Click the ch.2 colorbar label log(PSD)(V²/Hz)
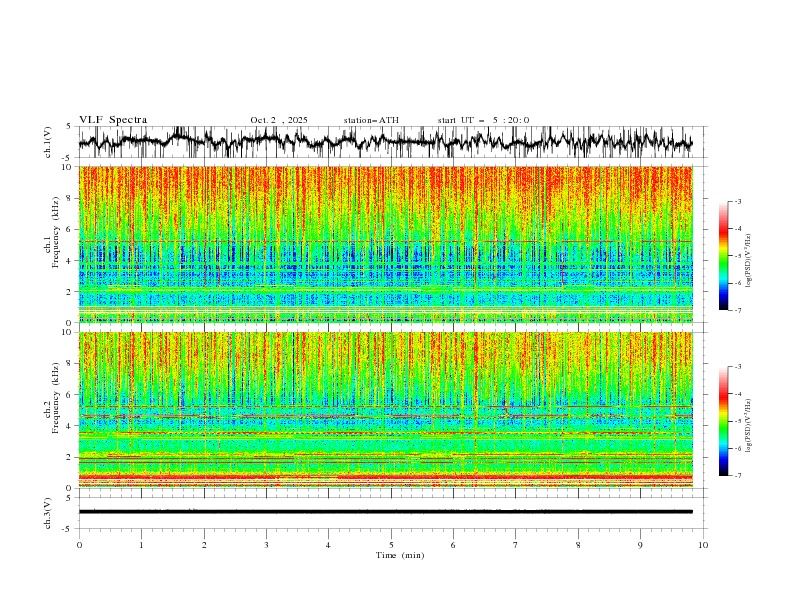 pyautogui.click(x=749, y=425)
